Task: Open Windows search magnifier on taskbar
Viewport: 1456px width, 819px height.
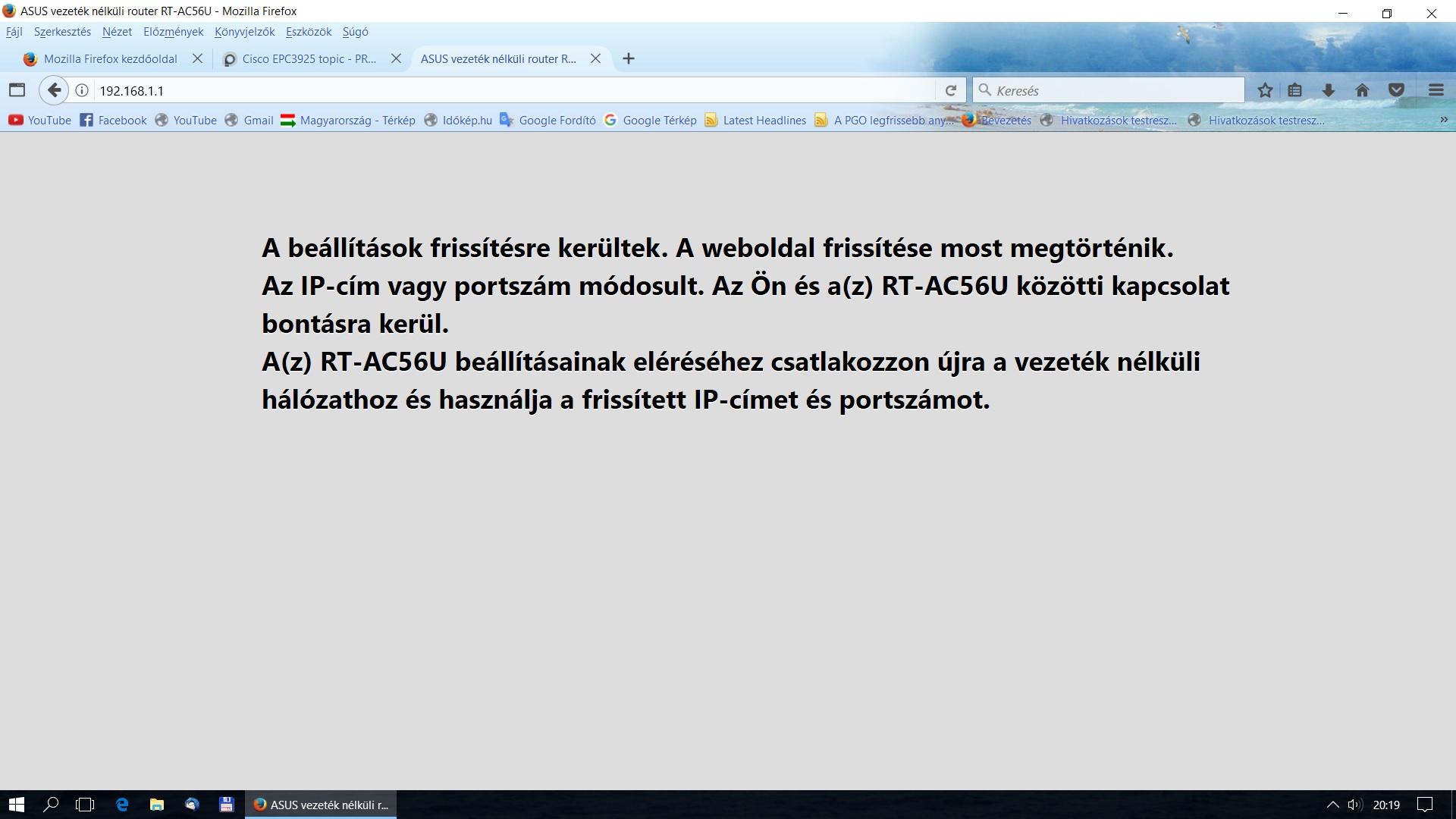Action: [51, 805]
